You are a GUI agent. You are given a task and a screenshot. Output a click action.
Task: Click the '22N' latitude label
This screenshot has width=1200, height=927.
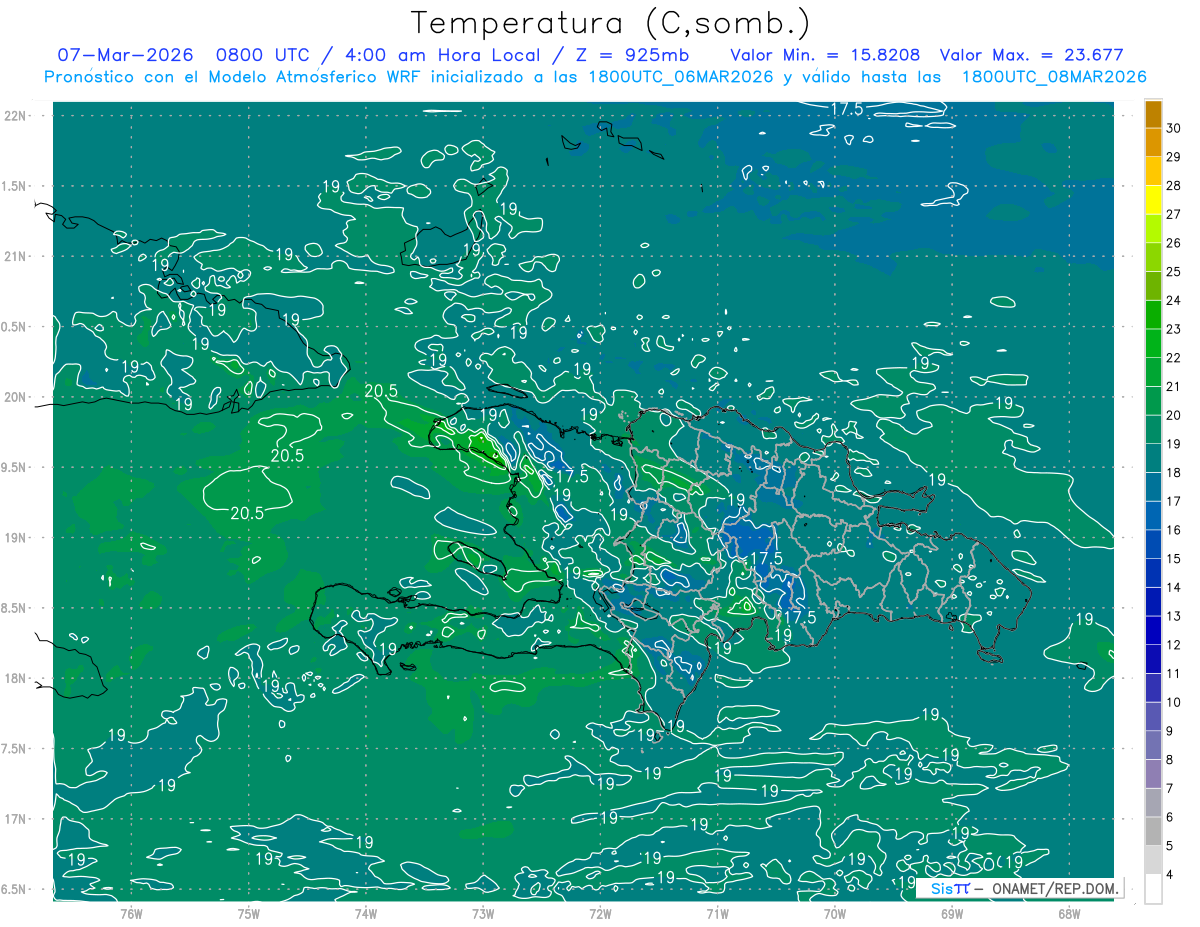point(15,116)
